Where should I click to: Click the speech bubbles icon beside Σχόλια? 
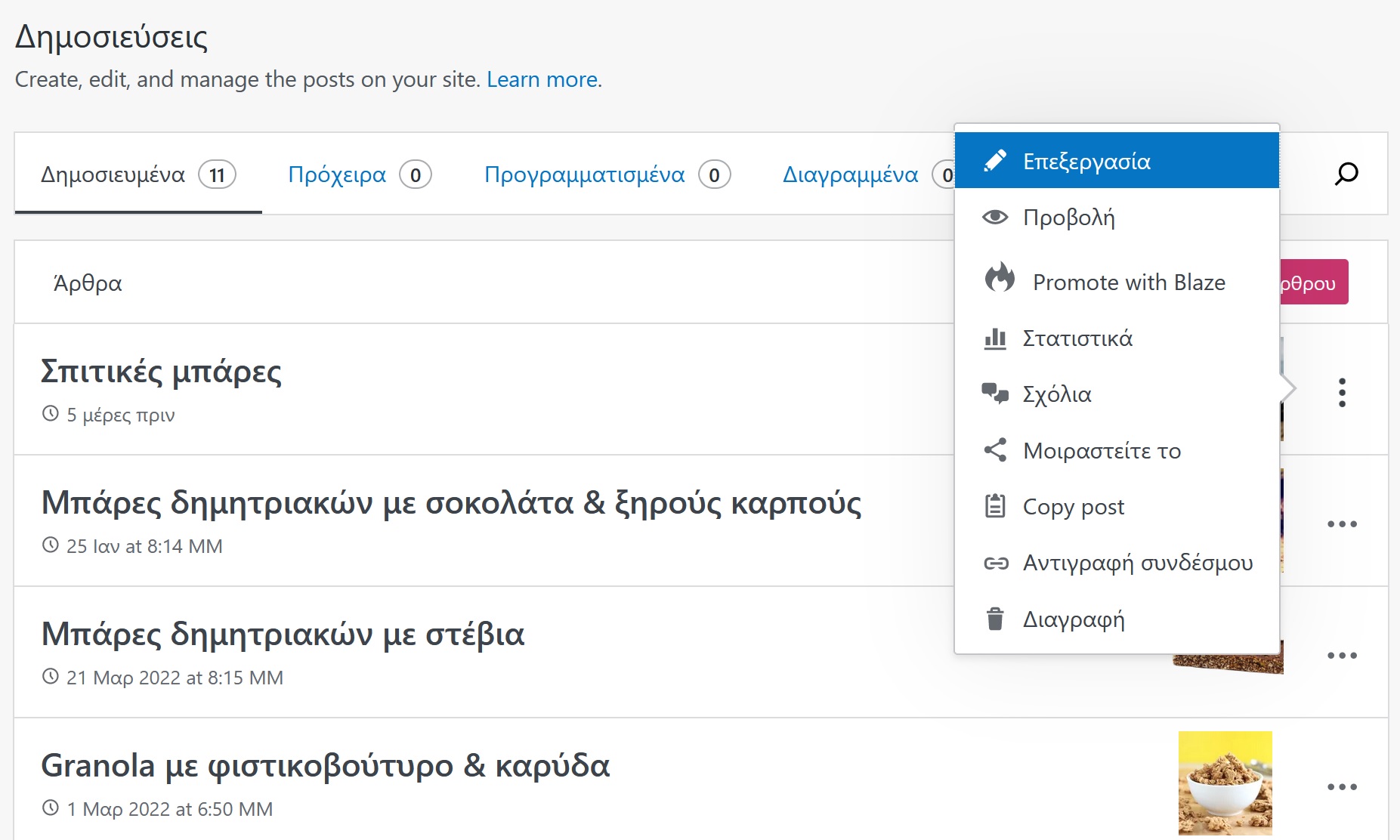click(995, 394)
